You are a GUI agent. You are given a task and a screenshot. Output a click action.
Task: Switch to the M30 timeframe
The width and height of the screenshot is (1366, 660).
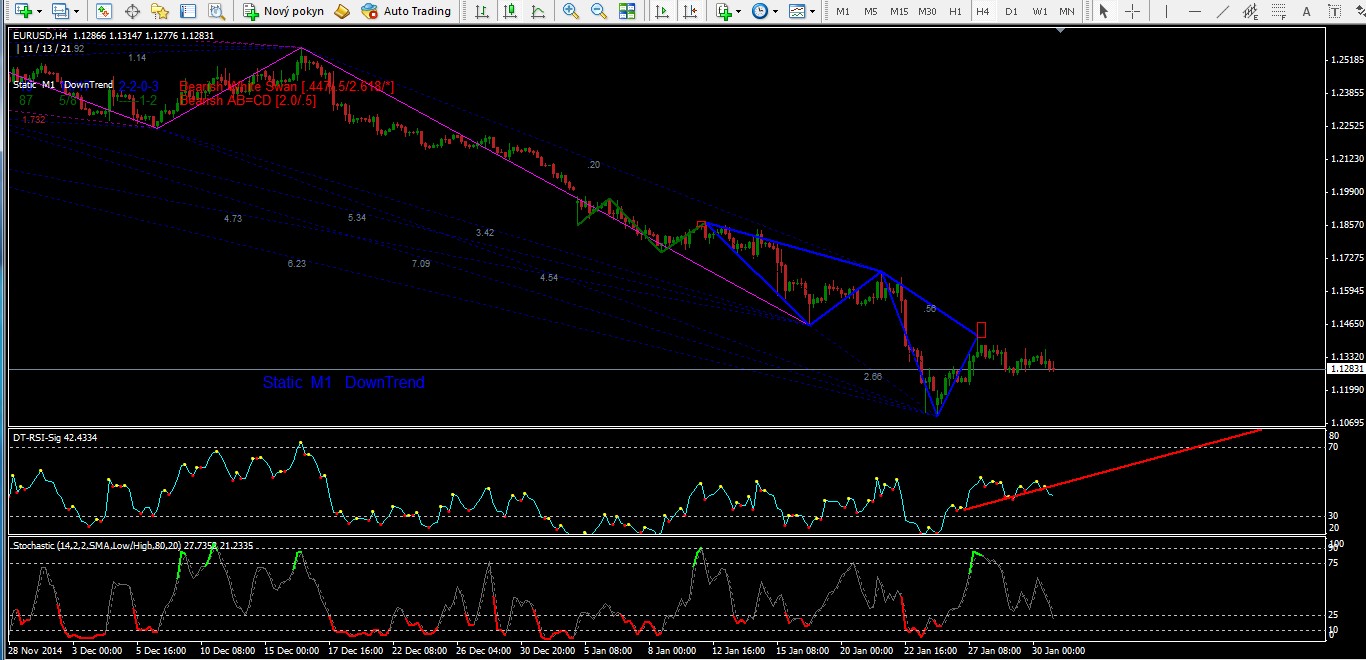click(927, 11)
